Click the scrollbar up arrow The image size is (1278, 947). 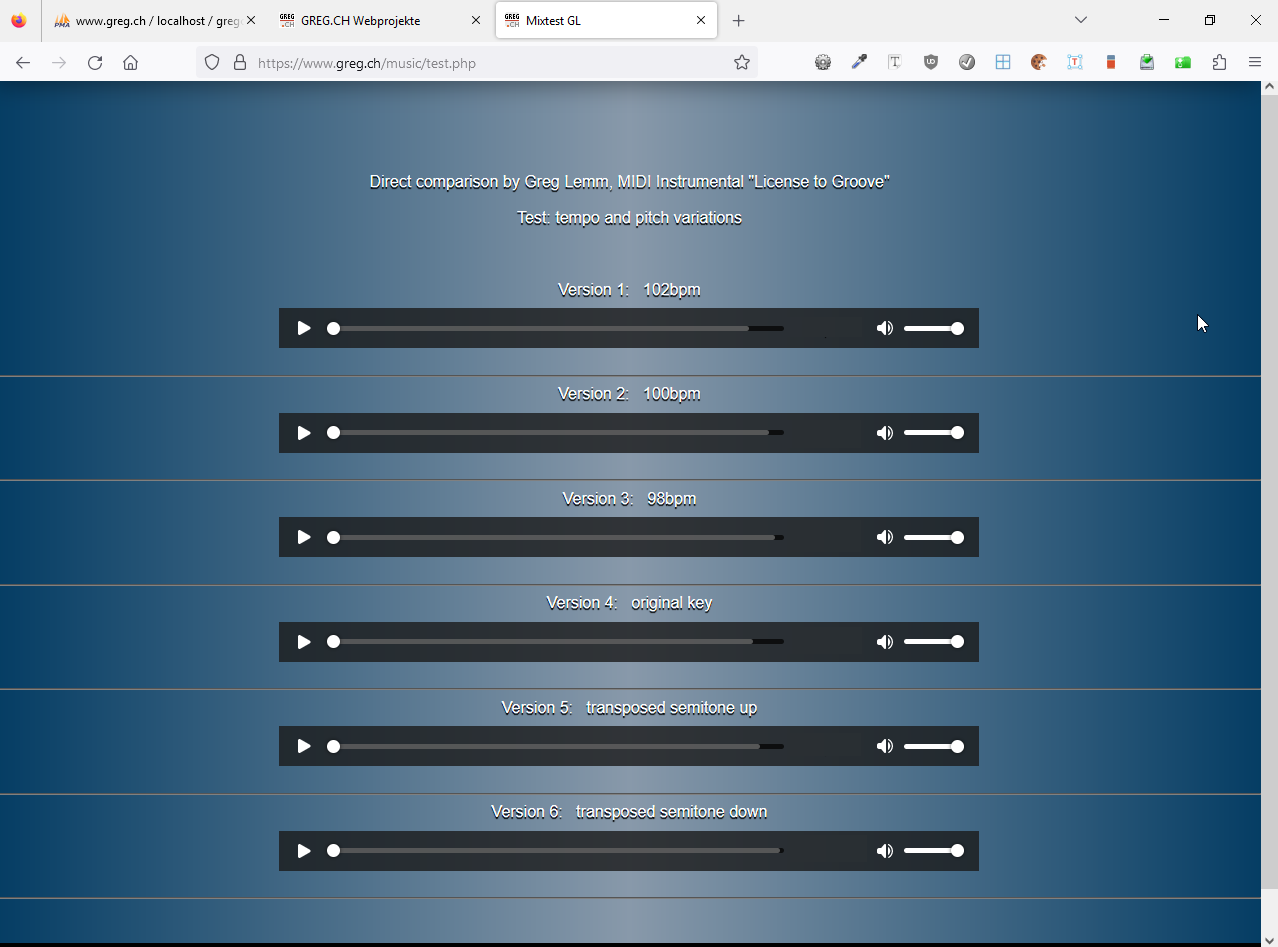tap(1269, 88)
